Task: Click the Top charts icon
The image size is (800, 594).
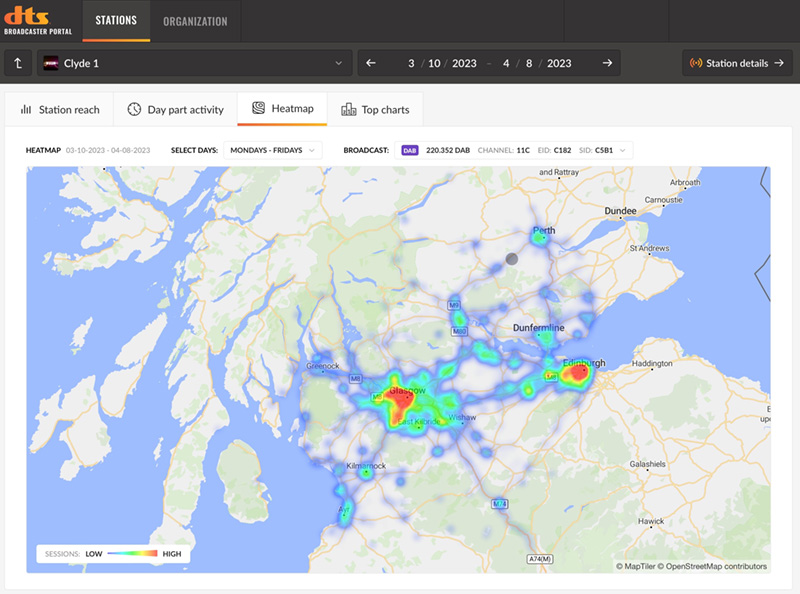Action: tap(349, 109)
